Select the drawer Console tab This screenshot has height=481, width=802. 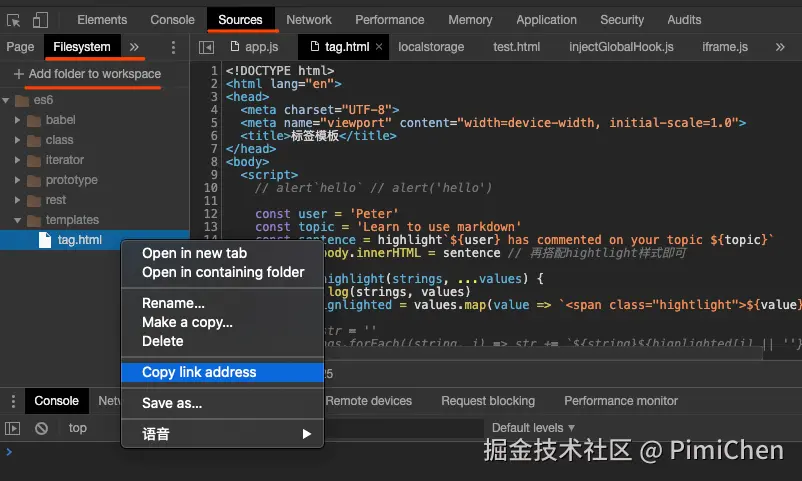(x=56, y=401)
